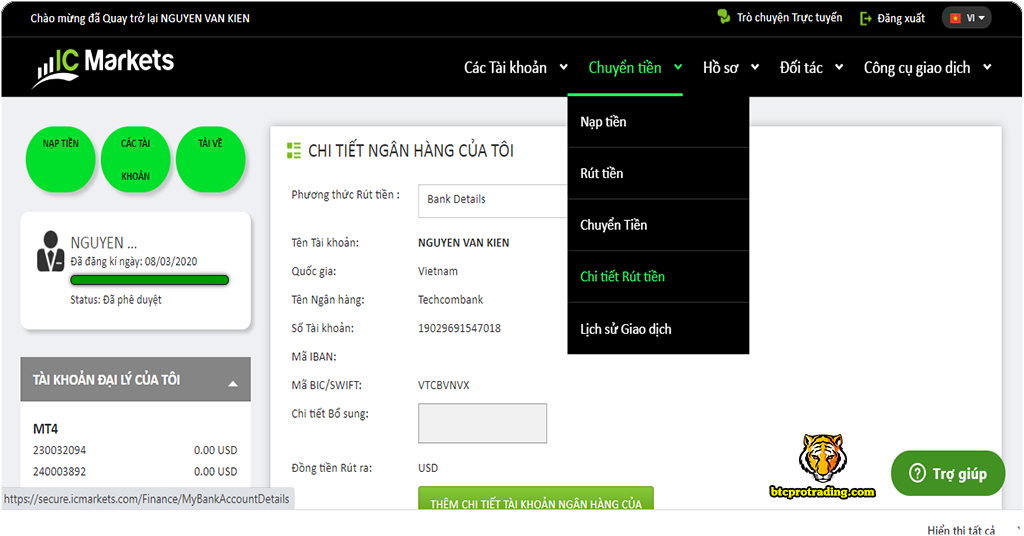Viewport: 1024px width, 536px height.
Task: Expand the Hồ sơ menu
Action: pyautogui.click(x=731, y=67)
